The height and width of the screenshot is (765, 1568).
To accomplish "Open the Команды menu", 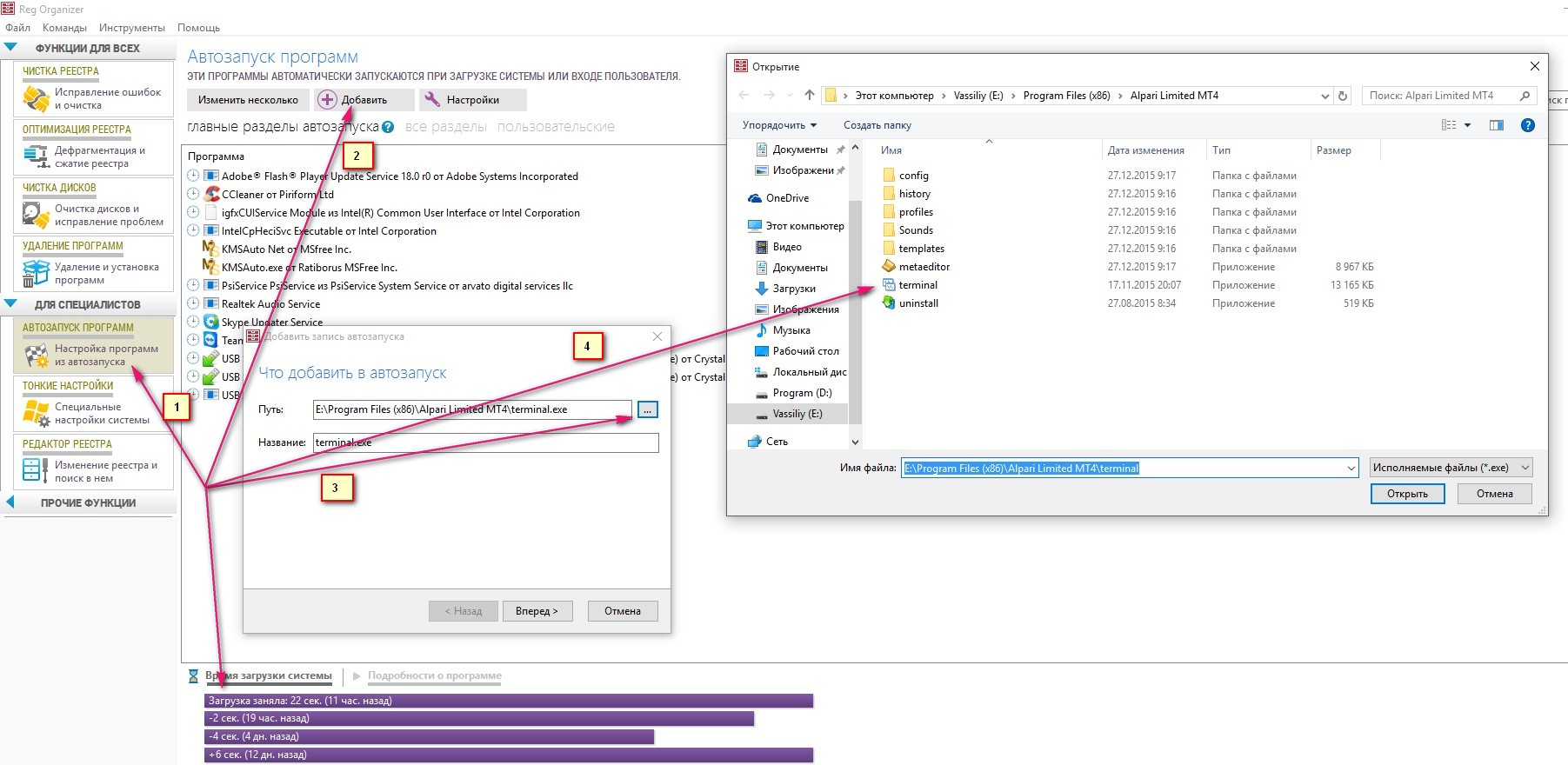I will (x=64, y=27).
